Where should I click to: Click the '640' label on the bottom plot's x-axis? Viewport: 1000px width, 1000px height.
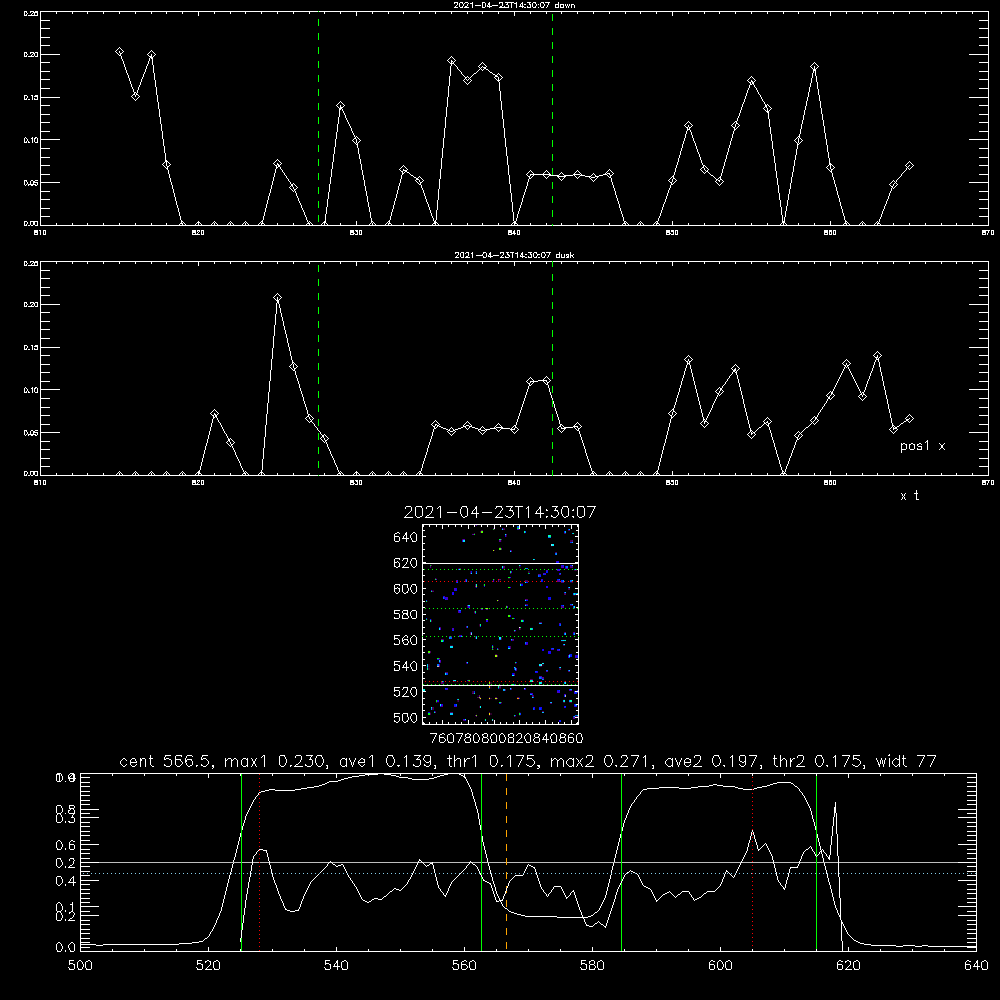tap(976, 966)
